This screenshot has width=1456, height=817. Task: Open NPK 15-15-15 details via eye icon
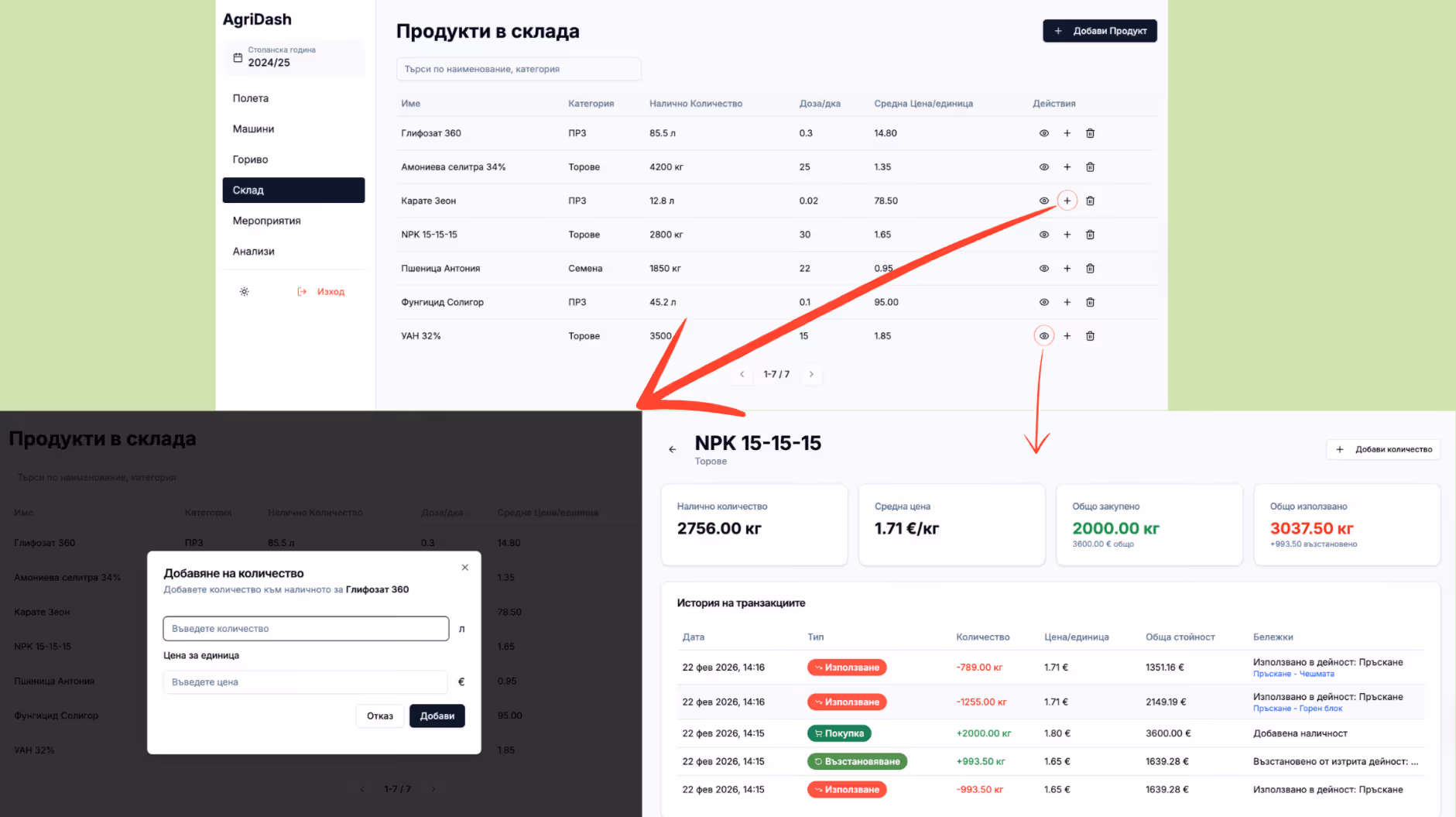(1043, 235)
